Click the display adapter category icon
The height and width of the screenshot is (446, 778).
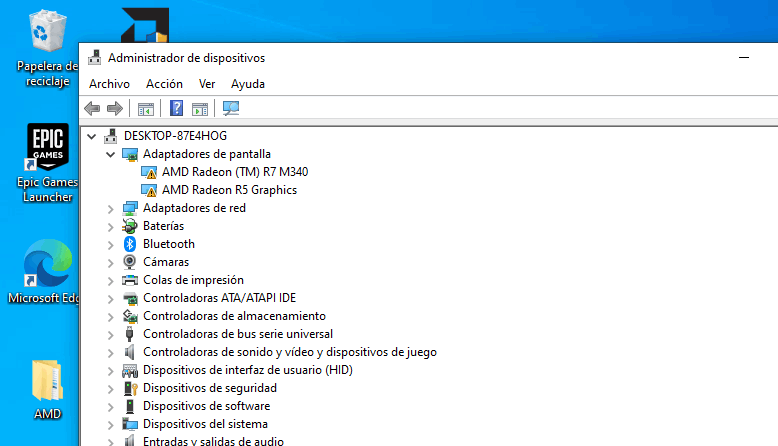tap(130, 154)
